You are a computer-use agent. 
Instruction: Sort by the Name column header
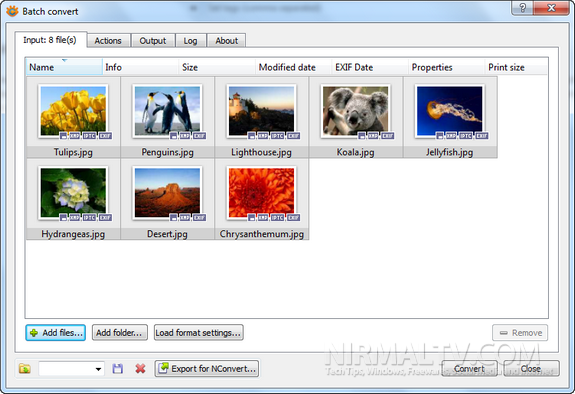pos(64,67)
